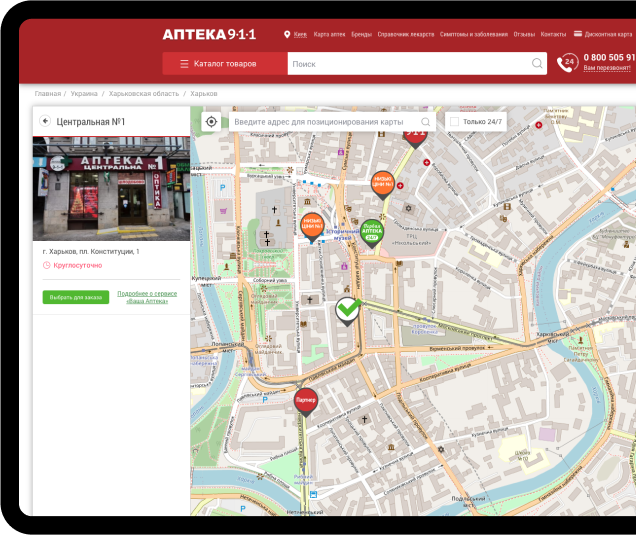Click the location pin icon beside Киев
This screenshot has height=535, width=636.
pos(287,34)
